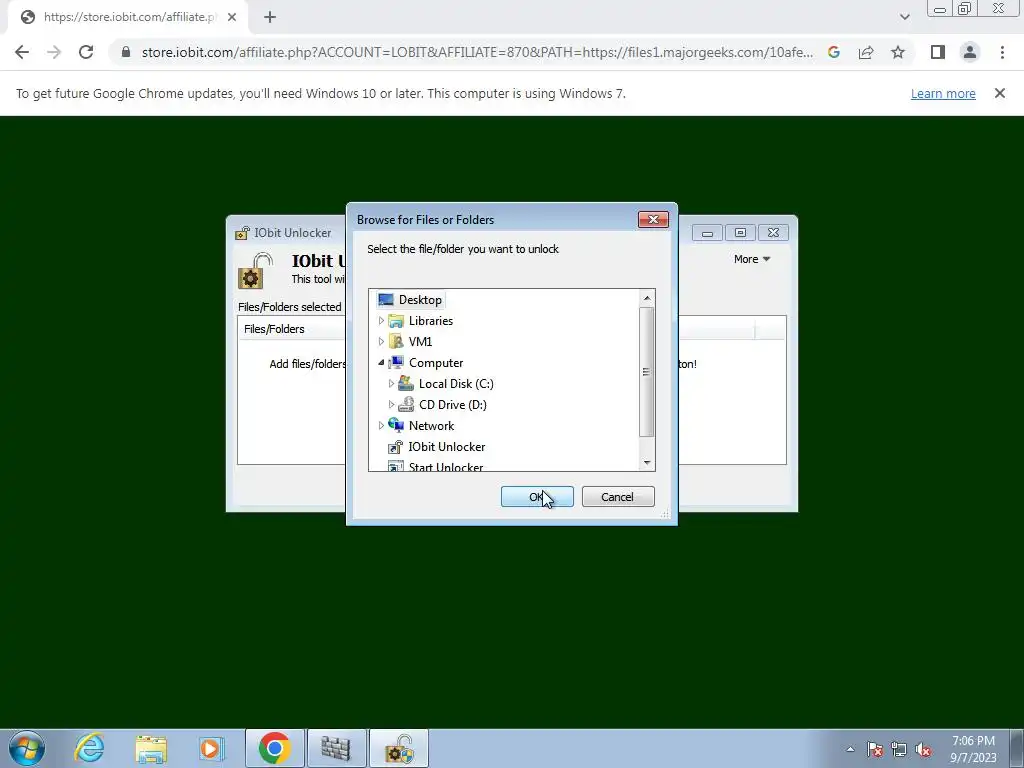This screenshot has height=768, width=1024.
Task: Click the IObit Unlocker padlock logo
Action: tap(255, 270)
